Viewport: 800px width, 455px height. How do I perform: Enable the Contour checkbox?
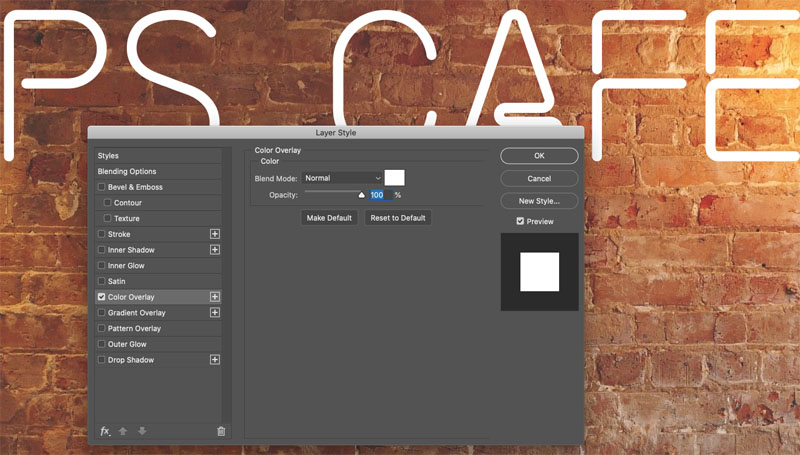(107, 203)
